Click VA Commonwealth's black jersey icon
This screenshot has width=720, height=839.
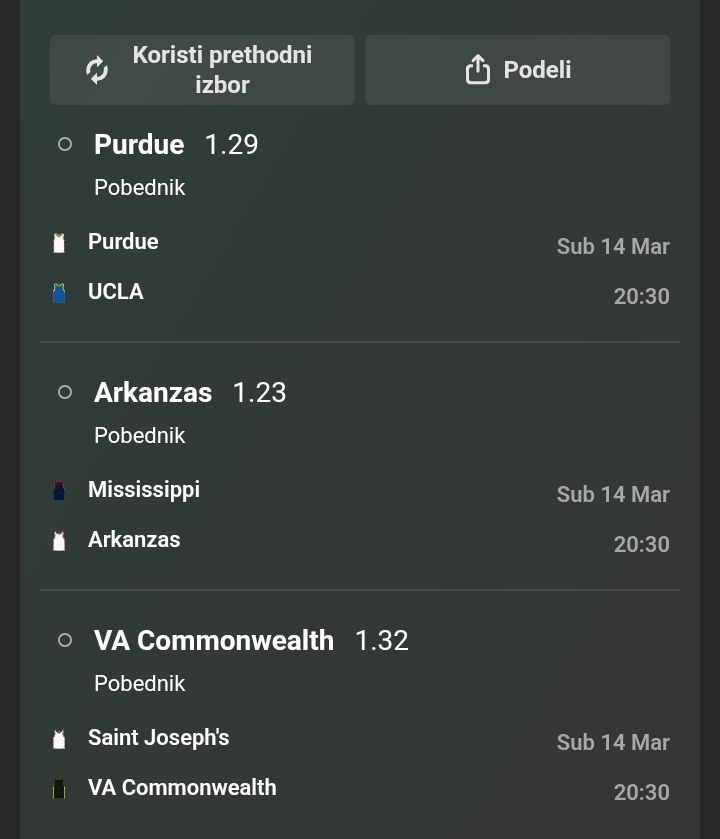[x=59, y=789]
